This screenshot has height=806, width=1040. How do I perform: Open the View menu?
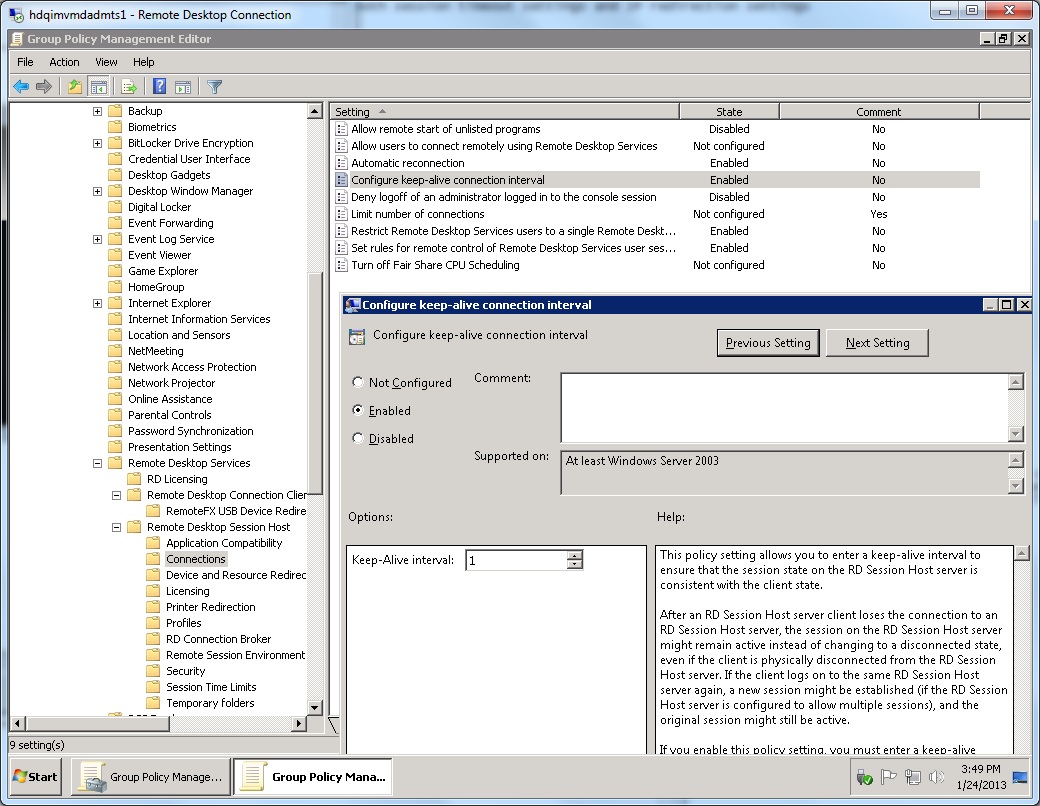coord(106,62)
